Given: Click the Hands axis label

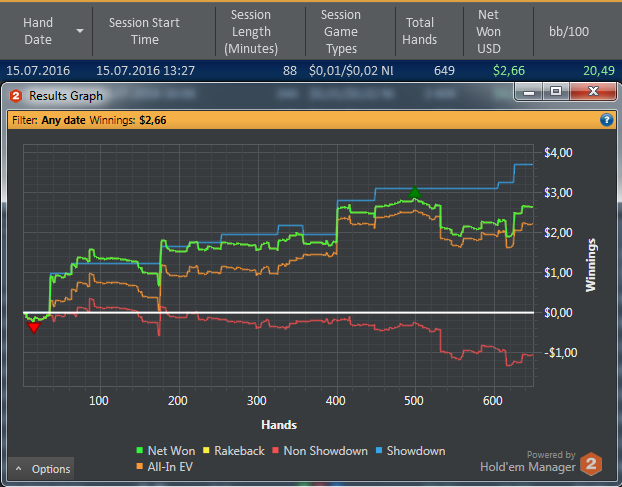Looking at the screenshot, I should point(279,425).
